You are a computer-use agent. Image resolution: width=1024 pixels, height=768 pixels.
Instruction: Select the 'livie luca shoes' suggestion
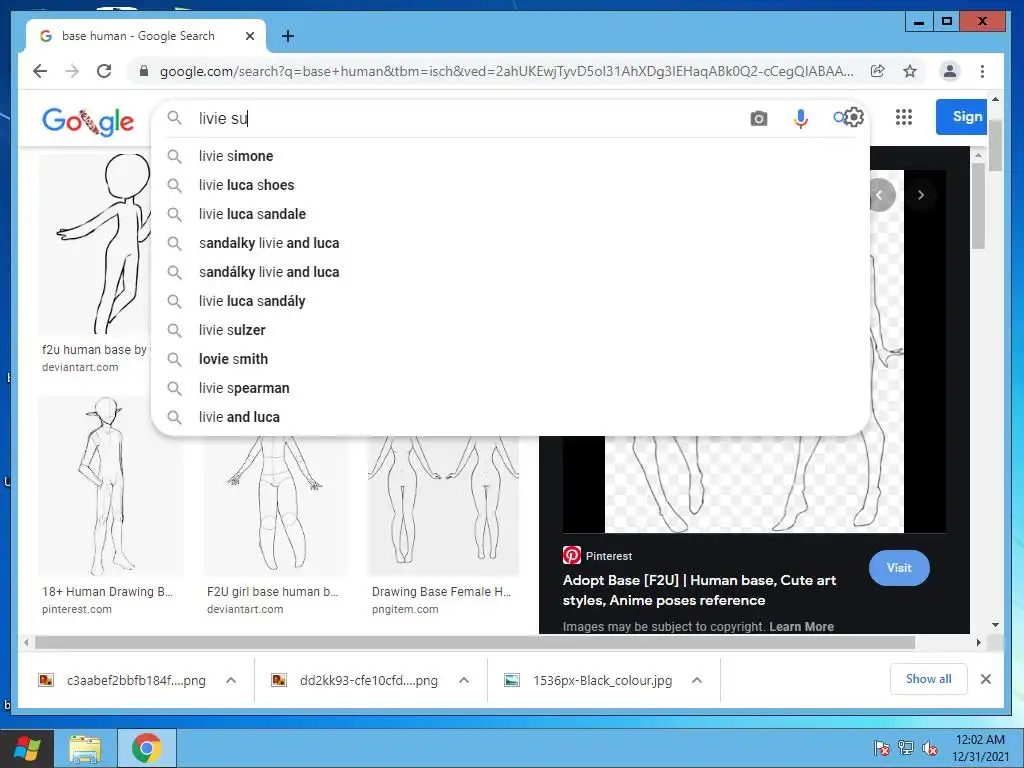tap(510, 185)
